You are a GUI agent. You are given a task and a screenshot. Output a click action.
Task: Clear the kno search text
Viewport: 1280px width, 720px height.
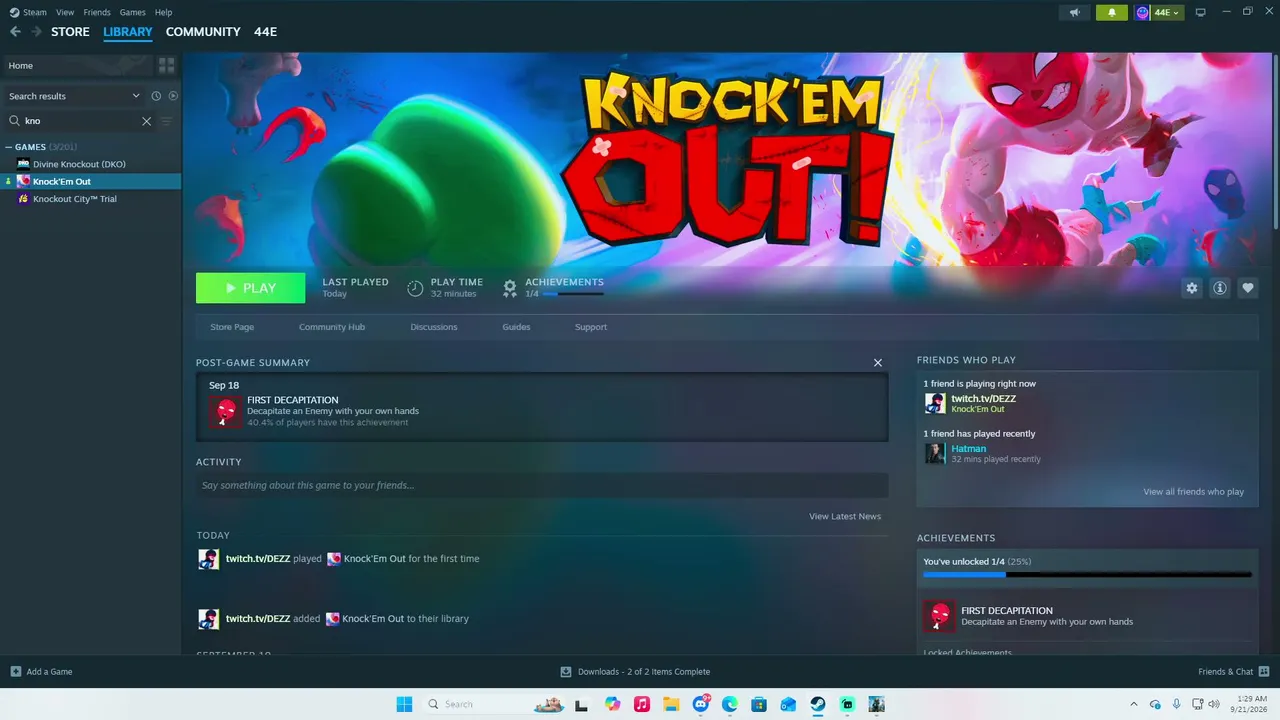point(146,121)
